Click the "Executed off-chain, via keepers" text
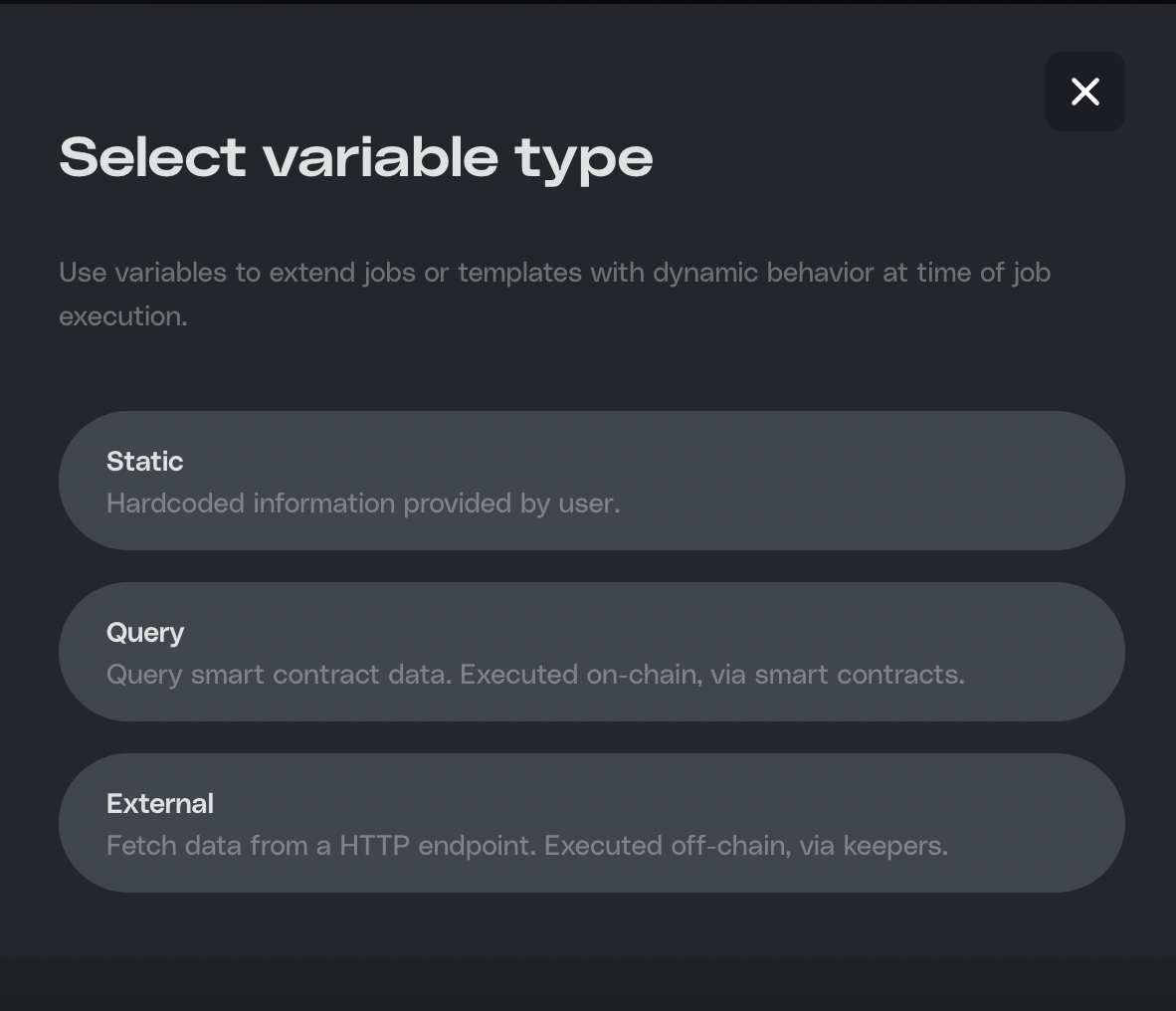Screen dimensions: 1176x1011 (746, 846)
